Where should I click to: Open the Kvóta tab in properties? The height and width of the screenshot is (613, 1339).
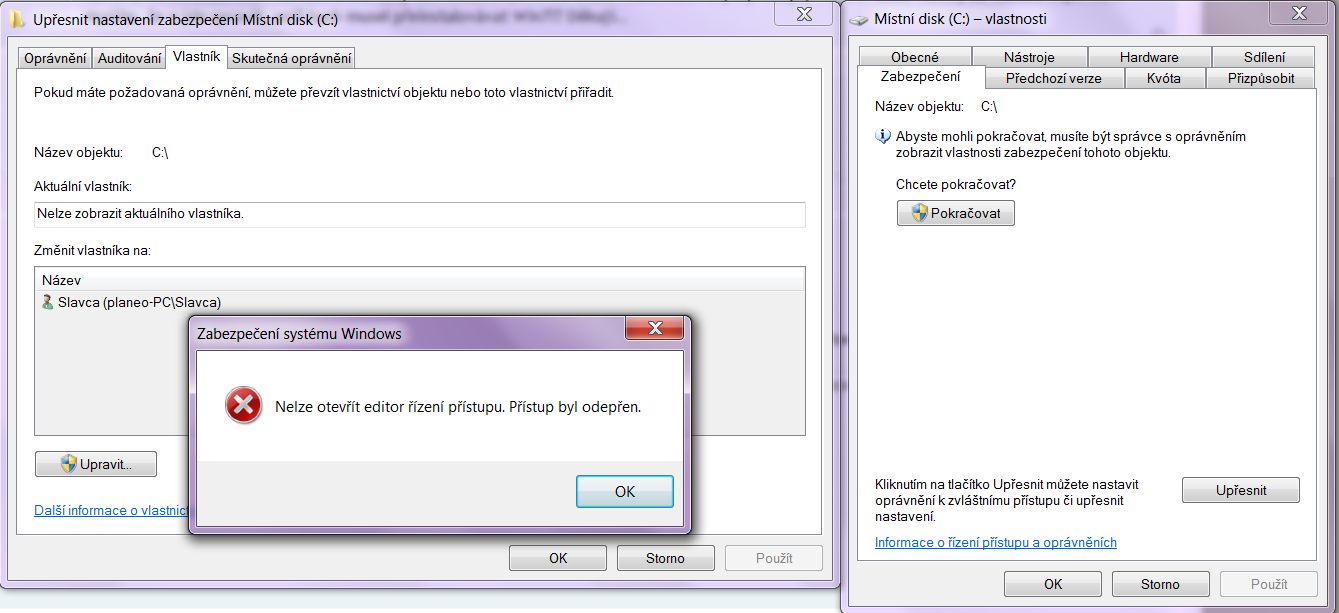[1163, 78]
